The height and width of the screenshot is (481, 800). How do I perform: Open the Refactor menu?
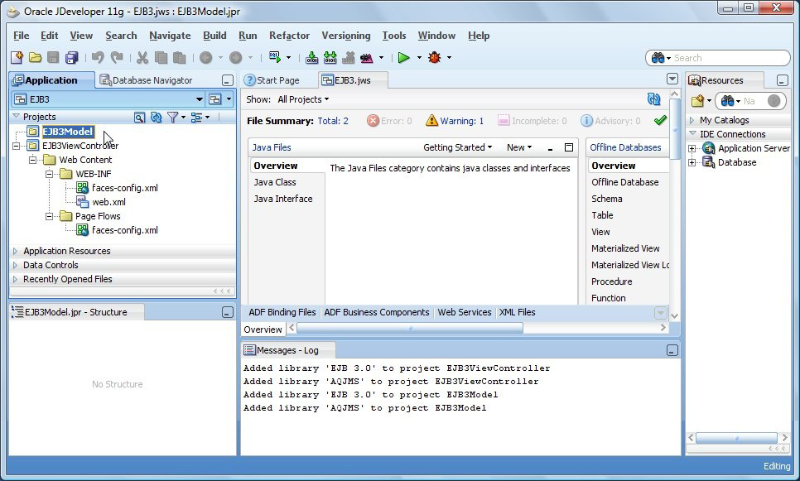point(289,36)
